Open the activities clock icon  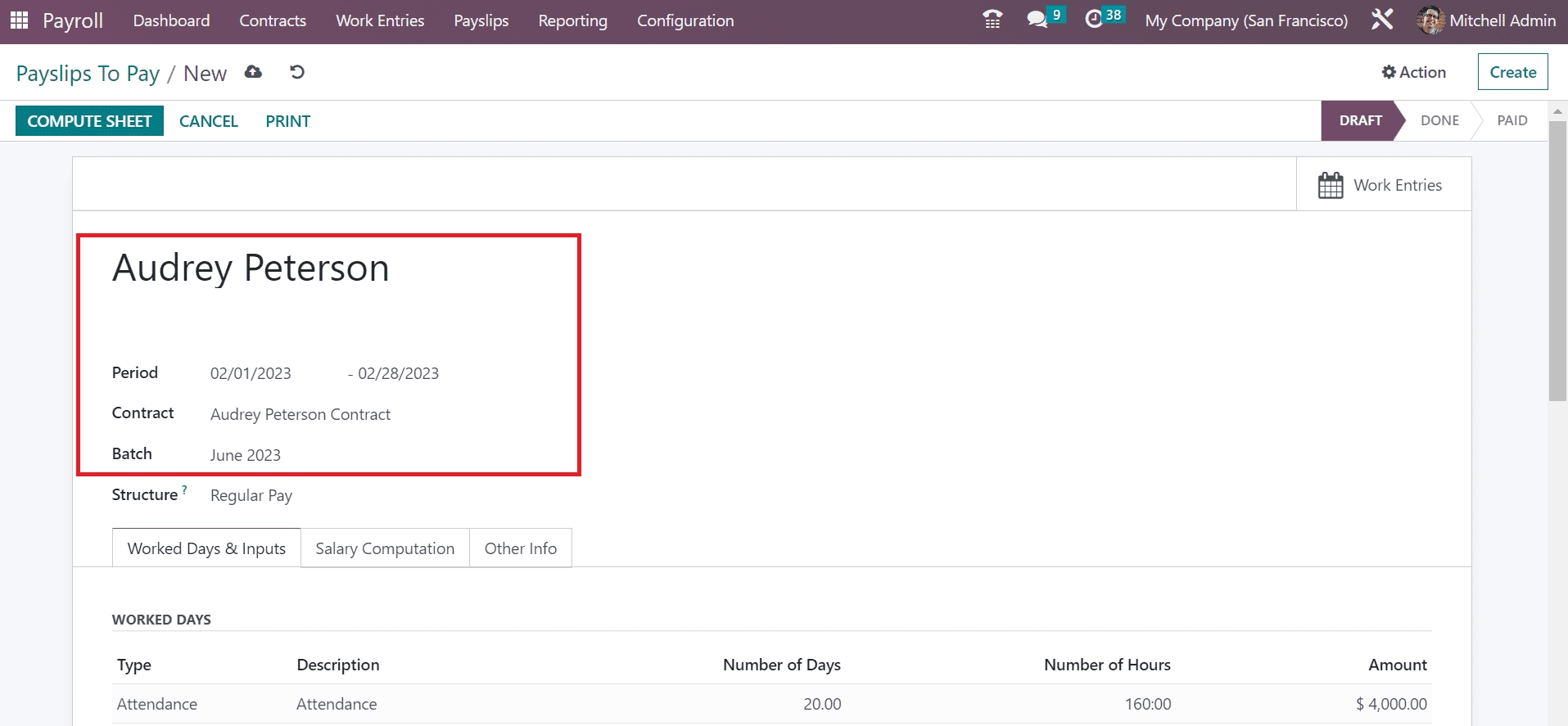click(x=1094, y=20)
